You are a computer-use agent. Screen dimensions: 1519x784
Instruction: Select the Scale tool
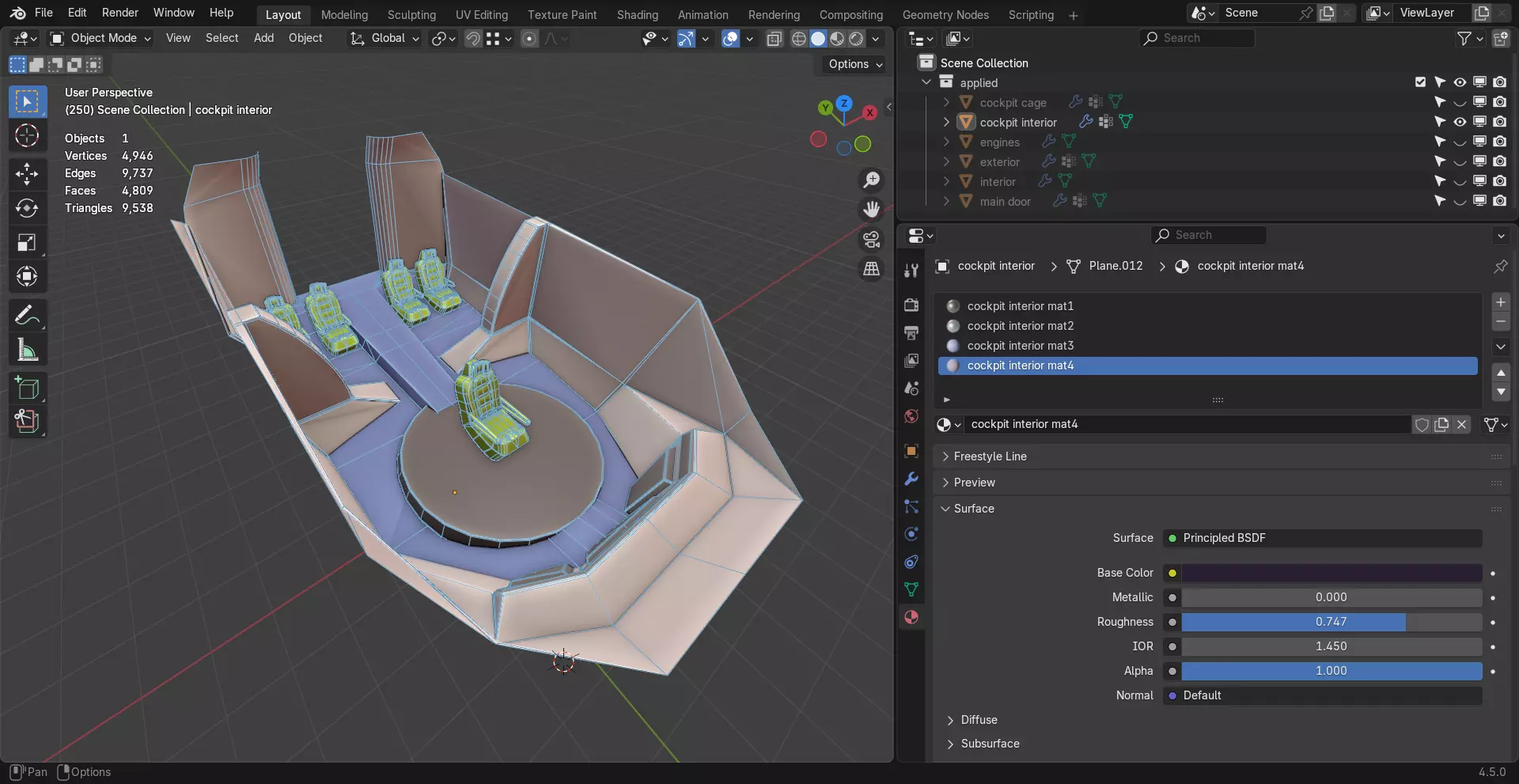coord(27,242)
